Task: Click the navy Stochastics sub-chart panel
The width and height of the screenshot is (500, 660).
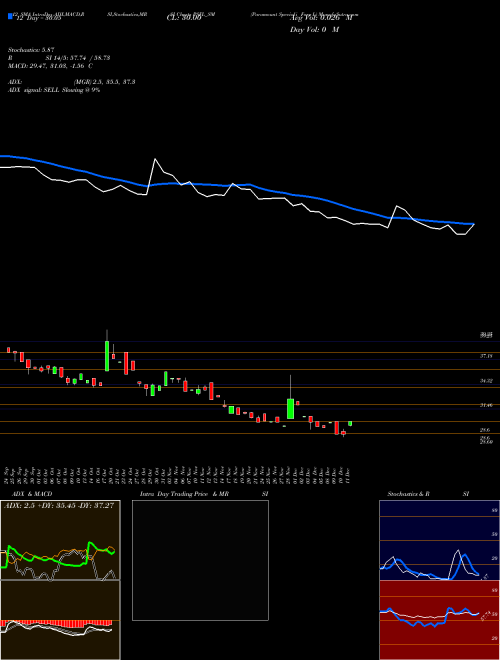Action: (439, 540)
